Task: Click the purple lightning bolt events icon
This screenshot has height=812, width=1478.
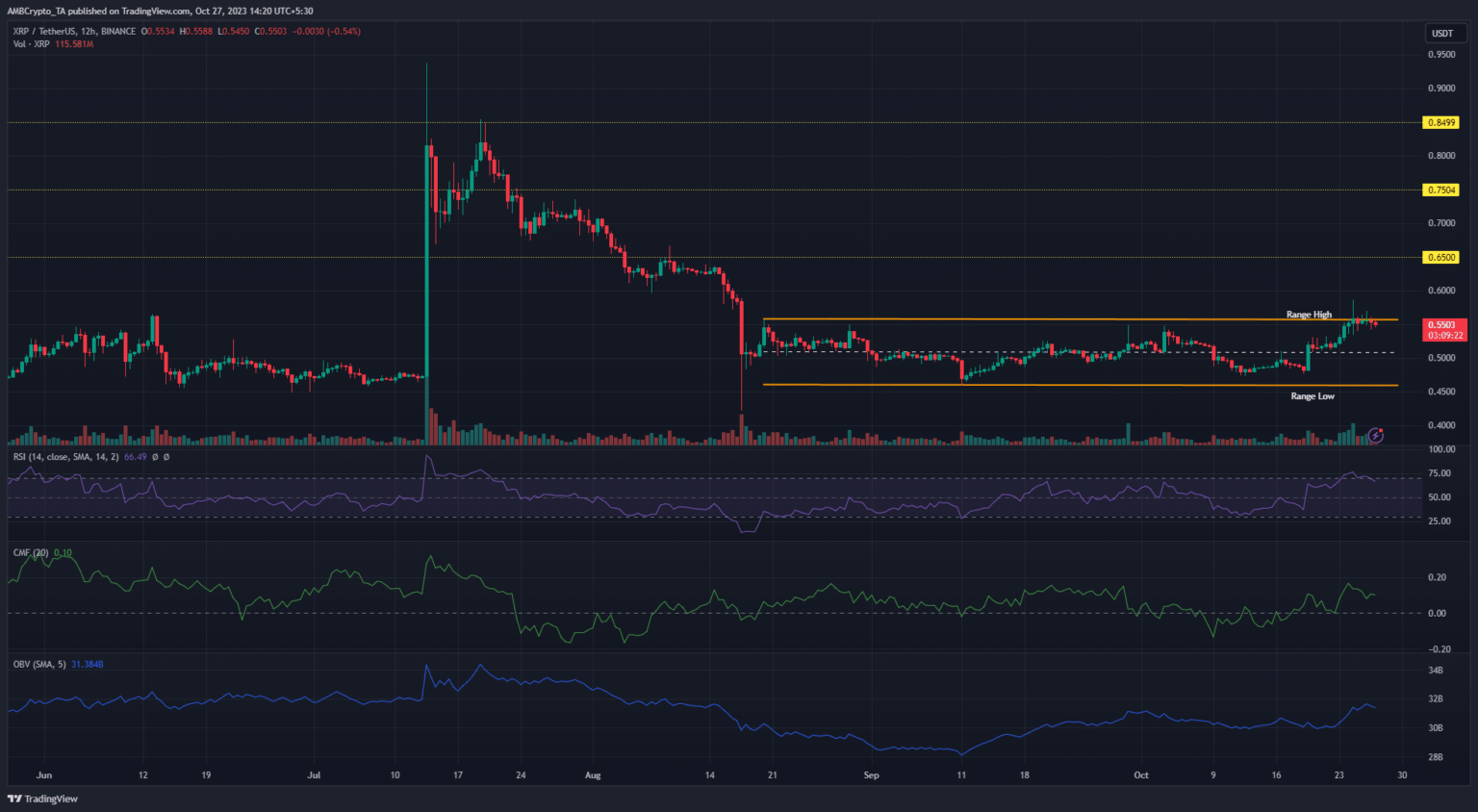Action: (x=1376, y=435)
